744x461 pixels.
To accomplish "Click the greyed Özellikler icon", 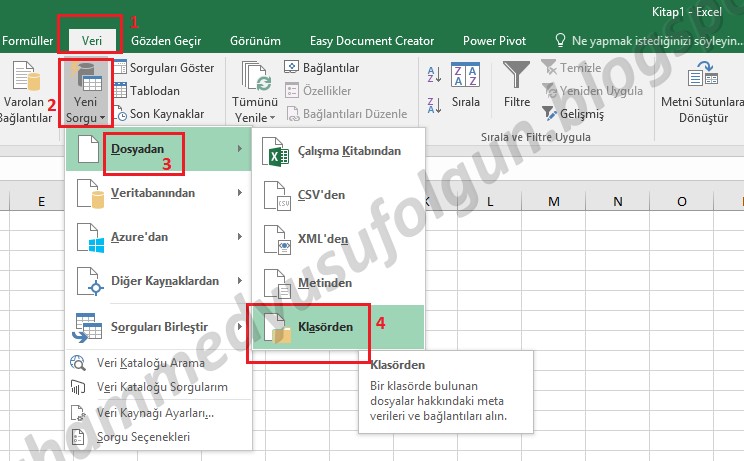I will coord(291,90).
